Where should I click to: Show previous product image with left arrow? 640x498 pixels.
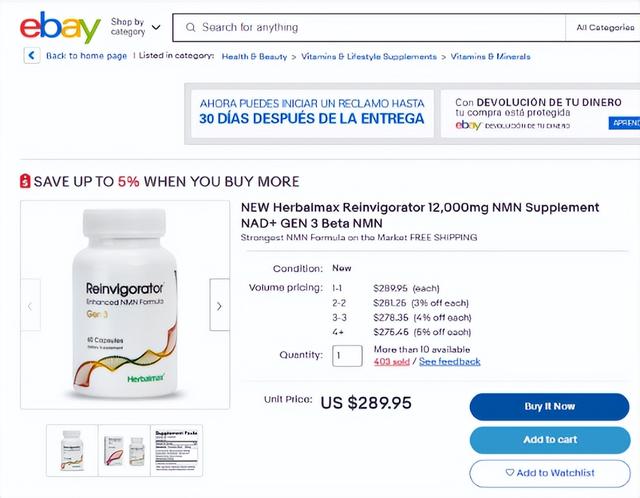point(30,305)
